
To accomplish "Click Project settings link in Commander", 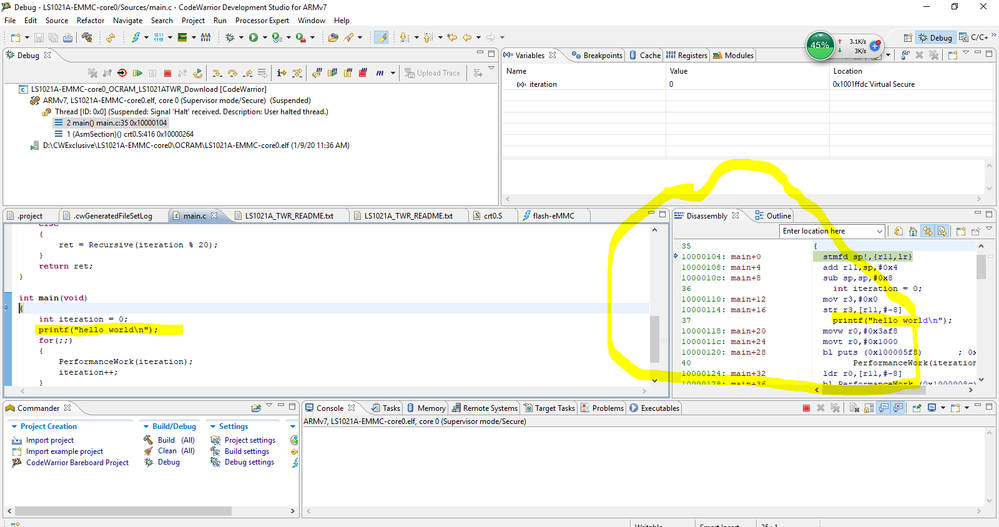I will [250, 440].
